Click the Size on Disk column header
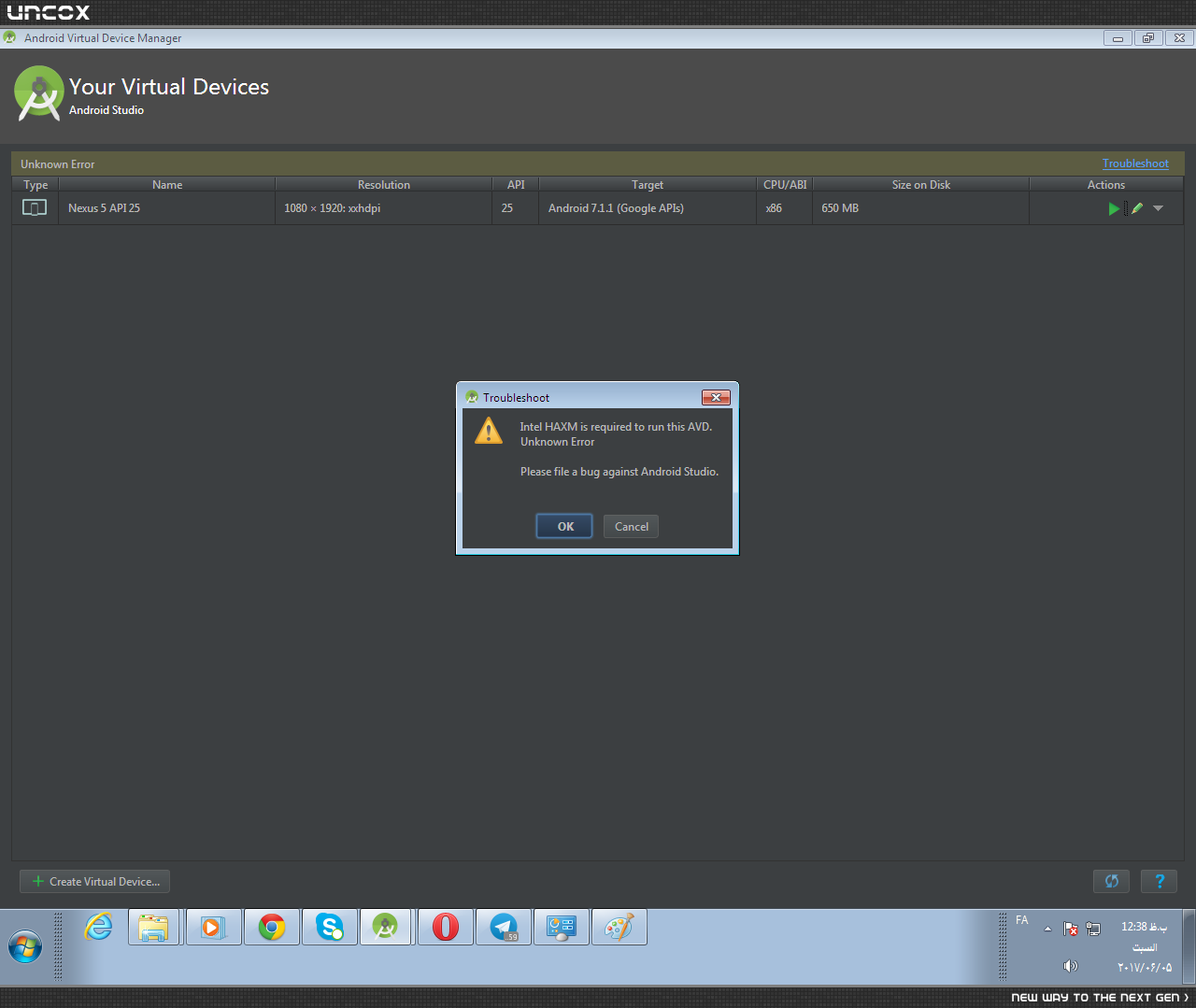The height and width of the screenshot is (1008, 1196). pyautogui.click(x=921, y=185)
